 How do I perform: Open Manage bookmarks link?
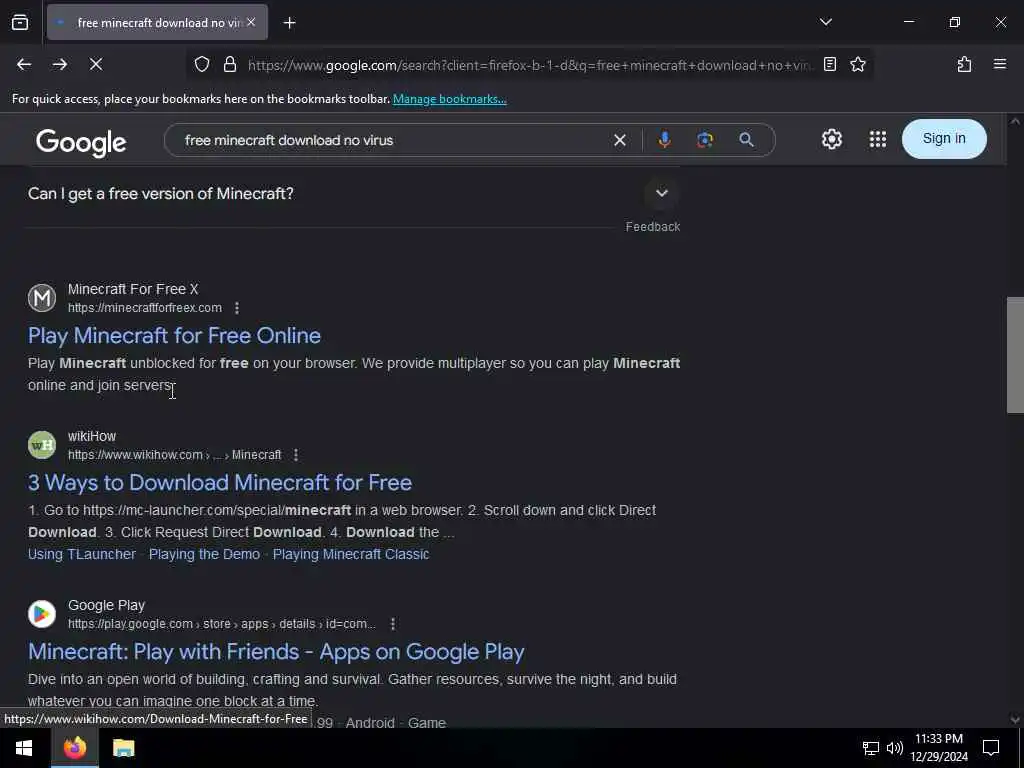tap(449, 99)
